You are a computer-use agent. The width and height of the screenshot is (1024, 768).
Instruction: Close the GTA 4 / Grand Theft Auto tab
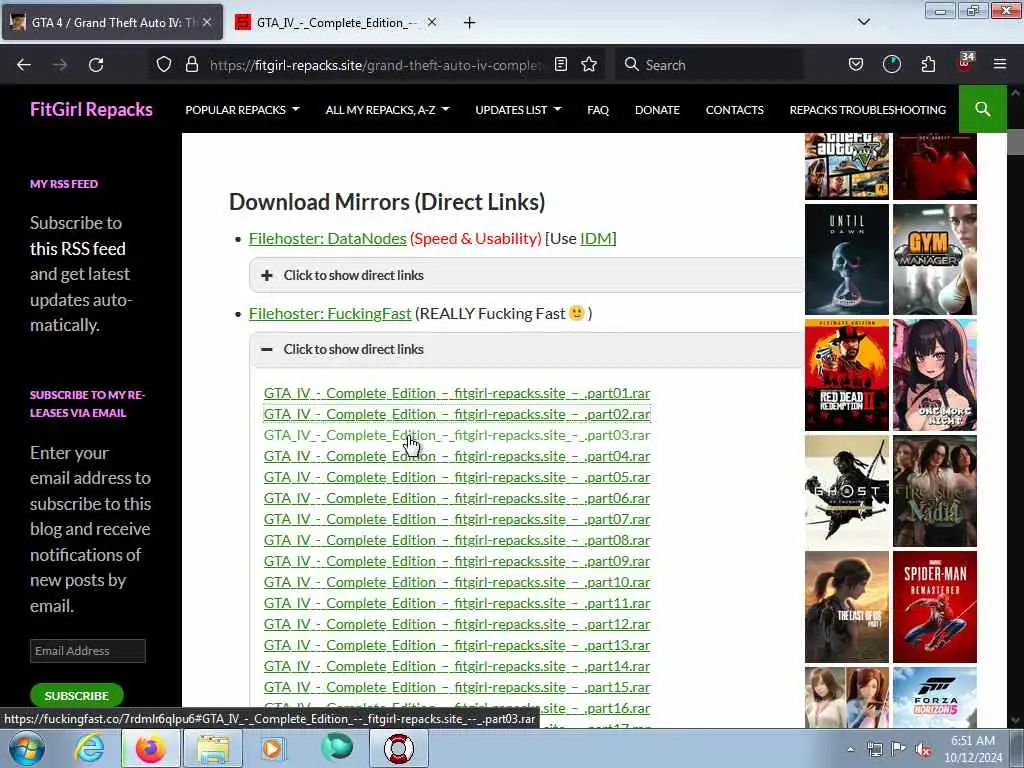pyautogui.click(x=206, y=22)
